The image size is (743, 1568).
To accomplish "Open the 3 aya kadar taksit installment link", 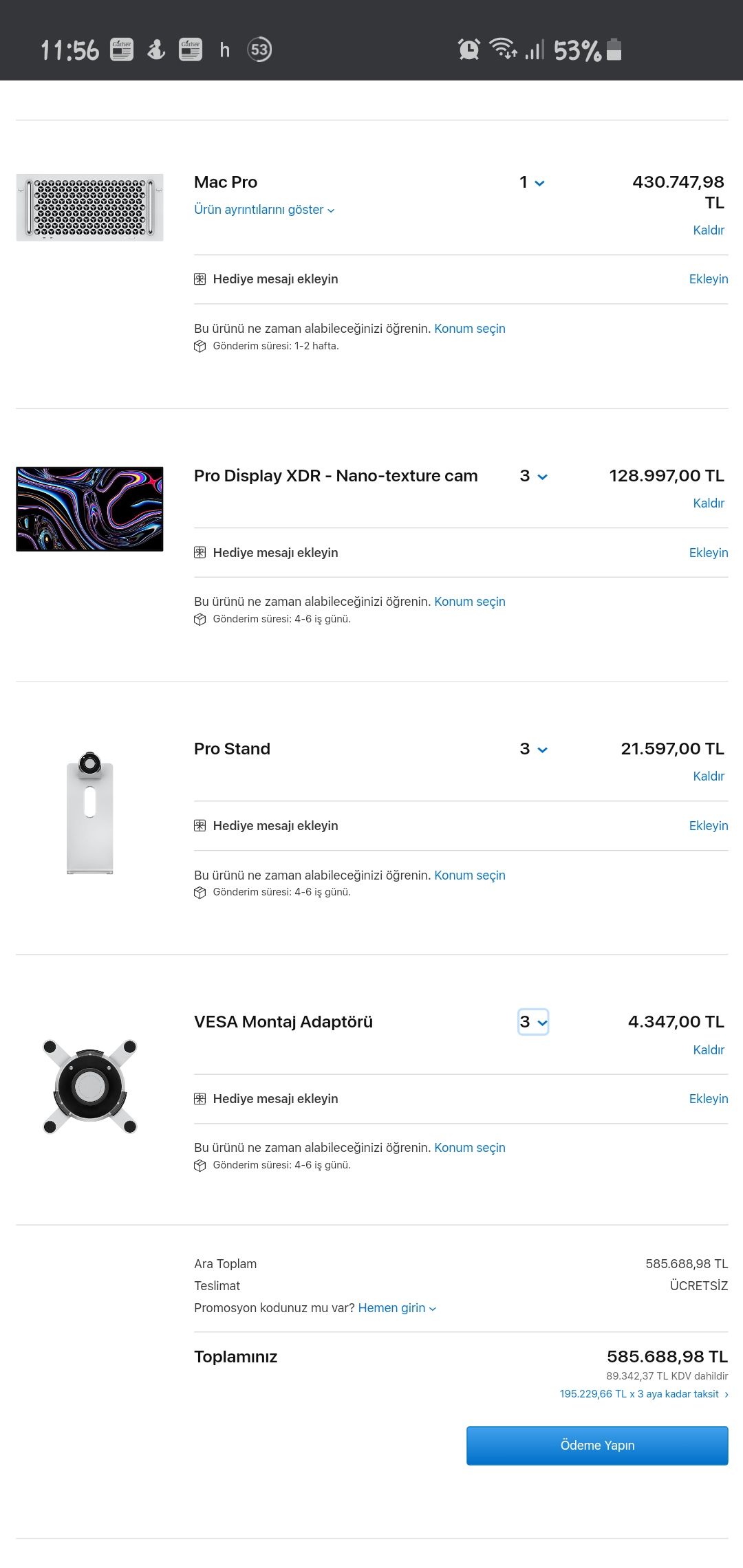I will 643,1394.
